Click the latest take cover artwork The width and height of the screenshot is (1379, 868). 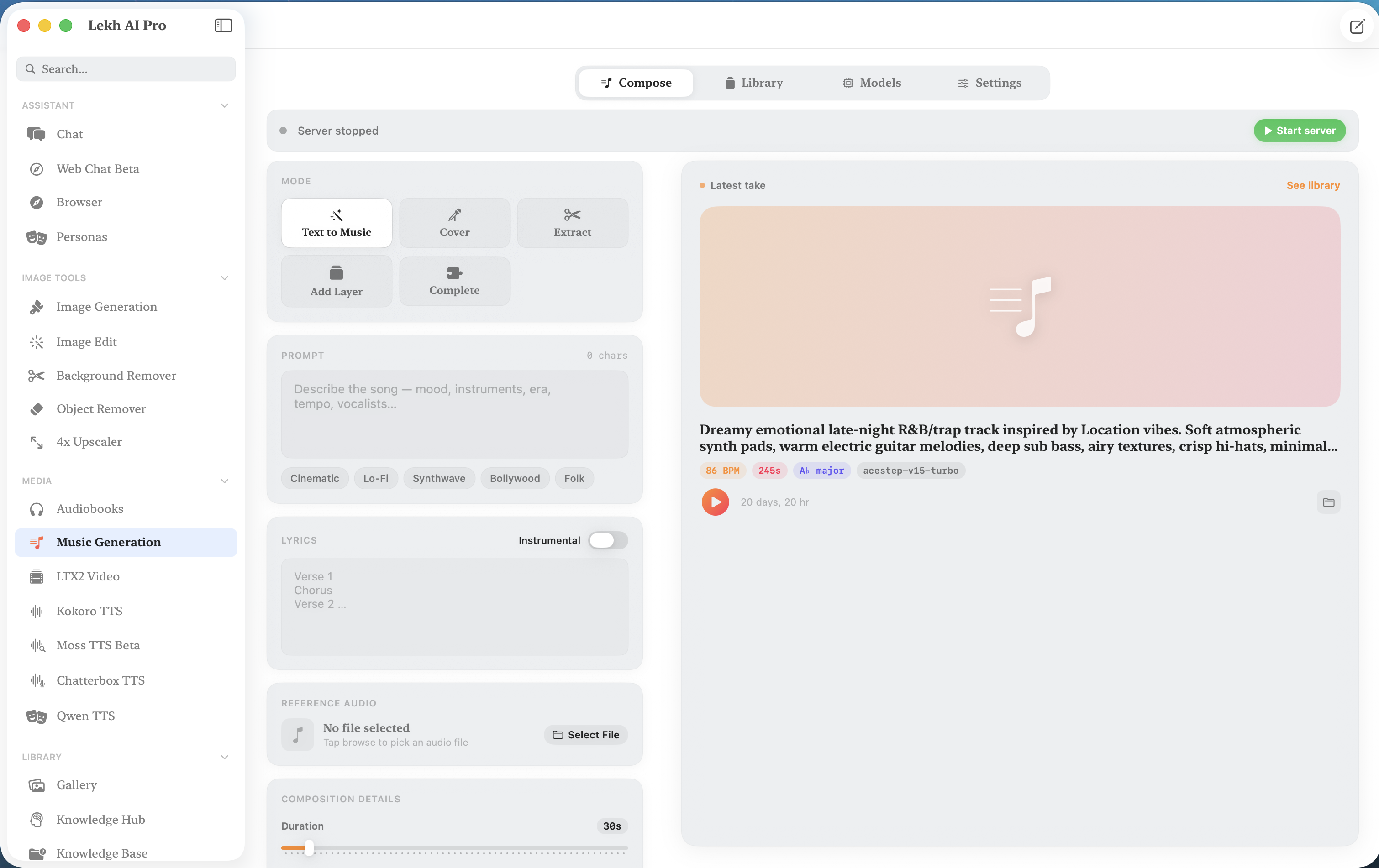click(1019, 307)
